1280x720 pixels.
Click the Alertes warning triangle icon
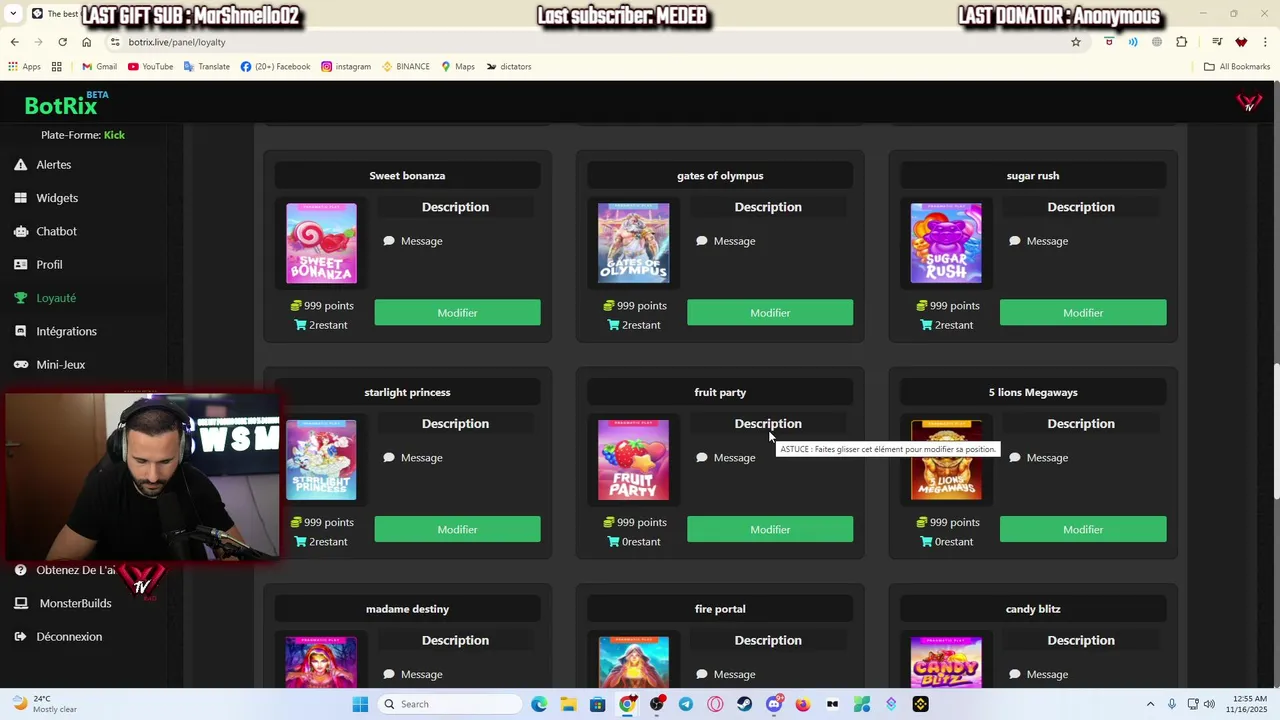20,165
